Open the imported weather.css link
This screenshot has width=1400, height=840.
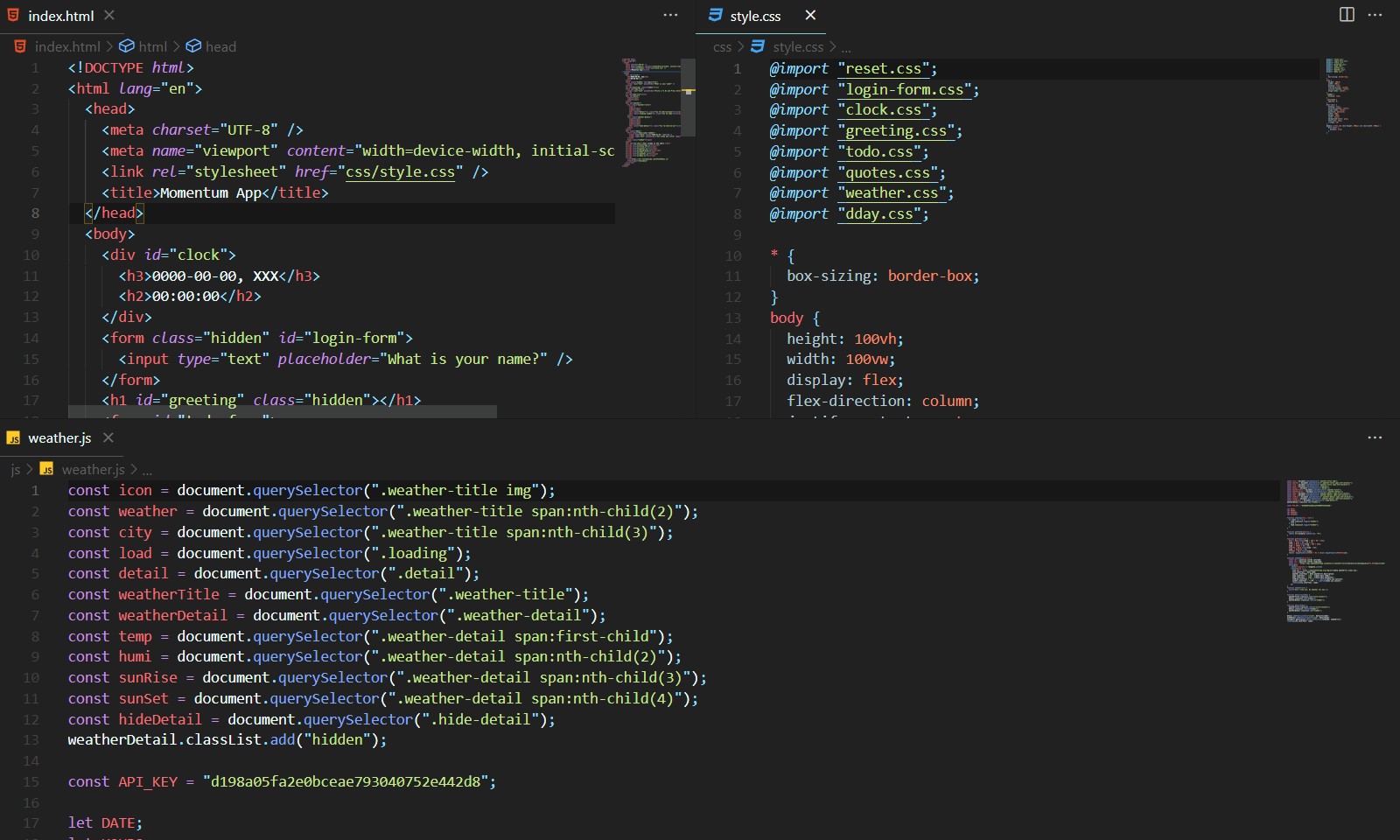coord(892,193)
